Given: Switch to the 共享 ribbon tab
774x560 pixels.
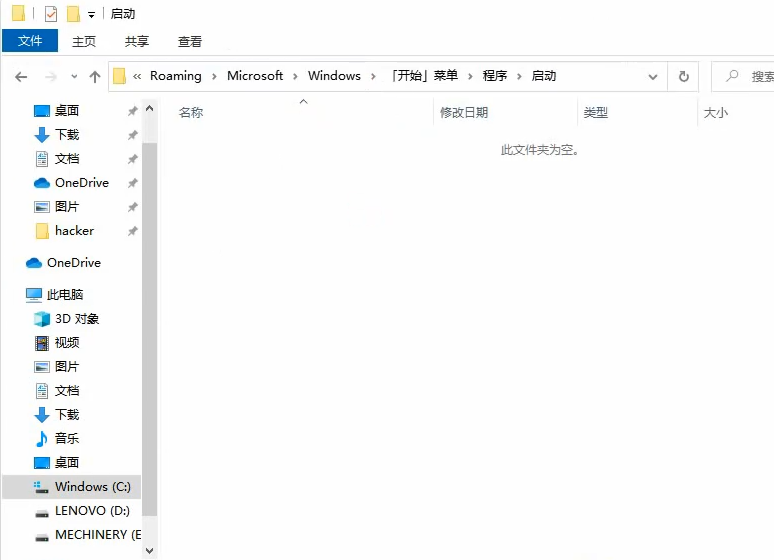Looking at the screenshot, I should point(137,41).
